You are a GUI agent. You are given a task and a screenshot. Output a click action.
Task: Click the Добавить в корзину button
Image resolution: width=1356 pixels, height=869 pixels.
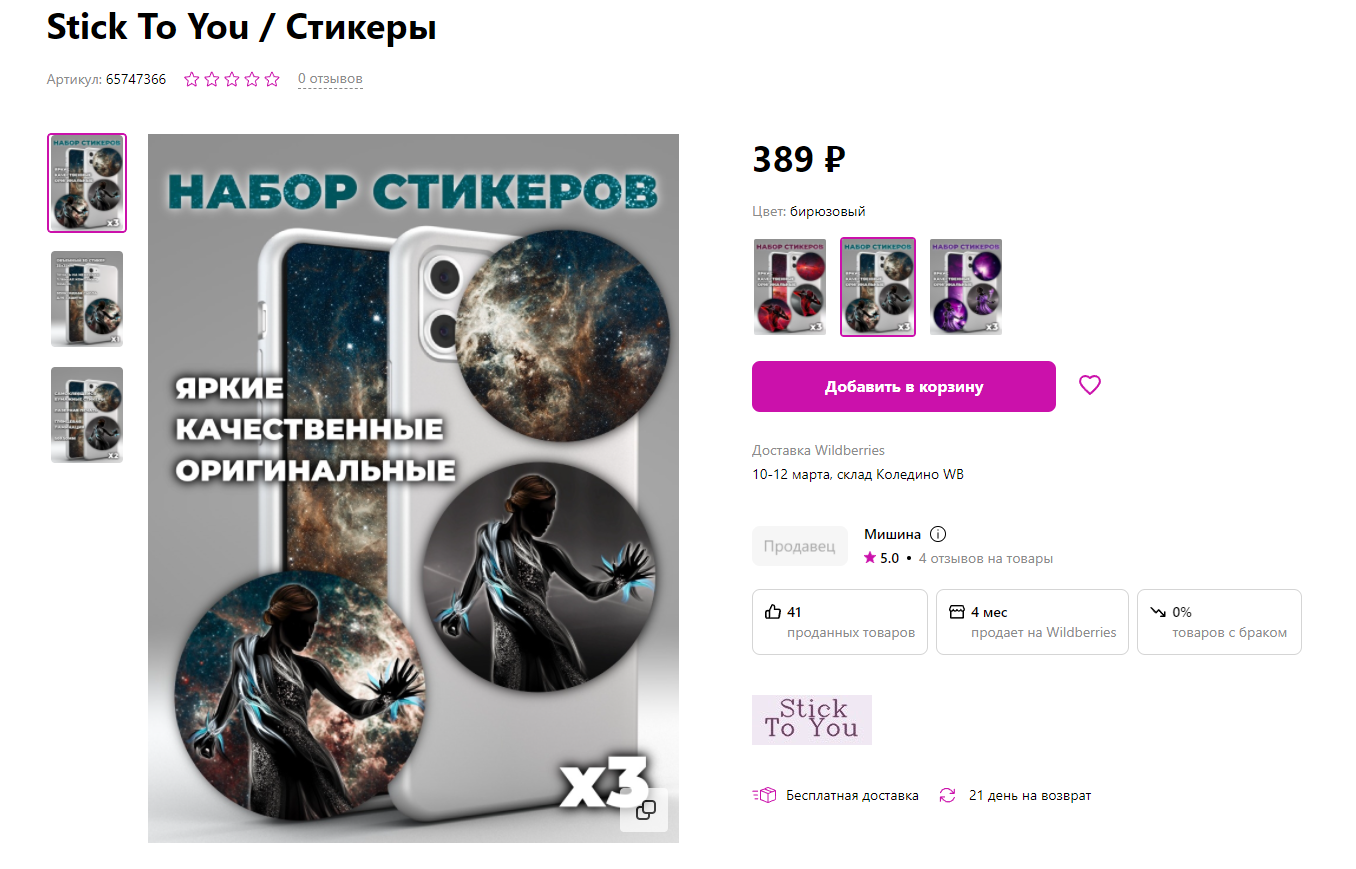click(x=904, y=386)
